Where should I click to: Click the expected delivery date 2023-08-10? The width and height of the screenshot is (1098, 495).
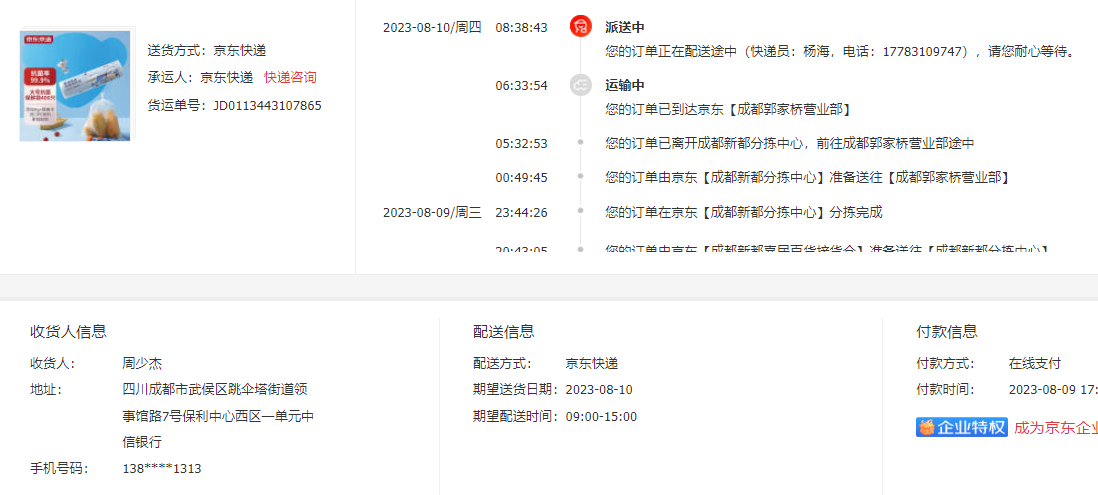599,390
